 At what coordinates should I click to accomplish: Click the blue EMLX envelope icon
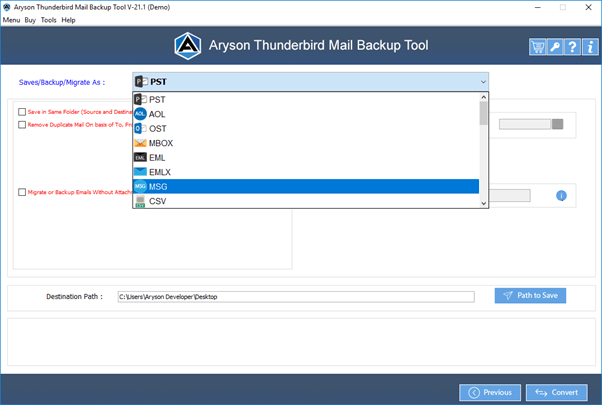pyautogui.click(x=140, y=172)
